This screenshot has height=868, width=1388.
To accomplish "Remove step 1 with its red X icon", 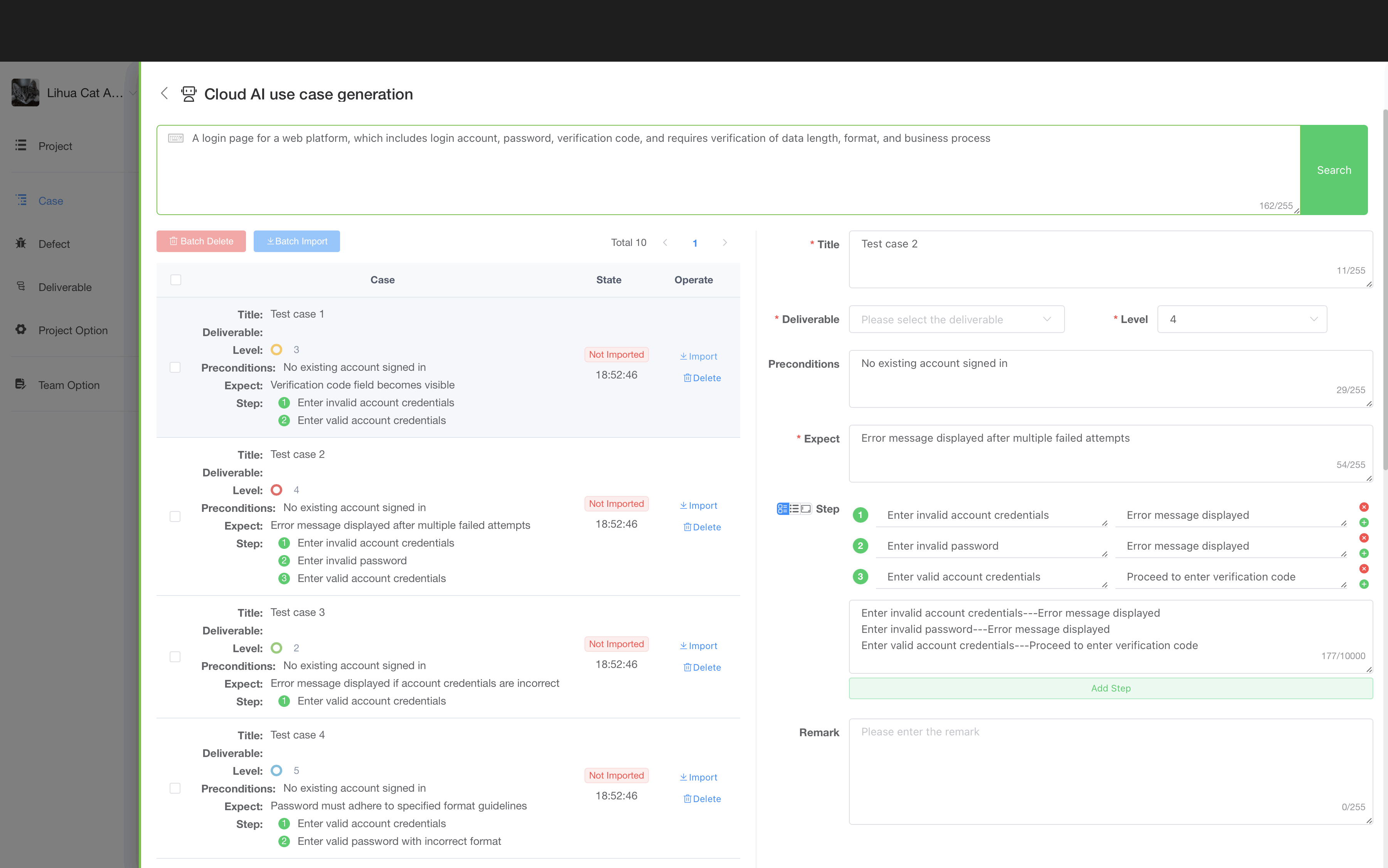I will tap(1364, 507).
